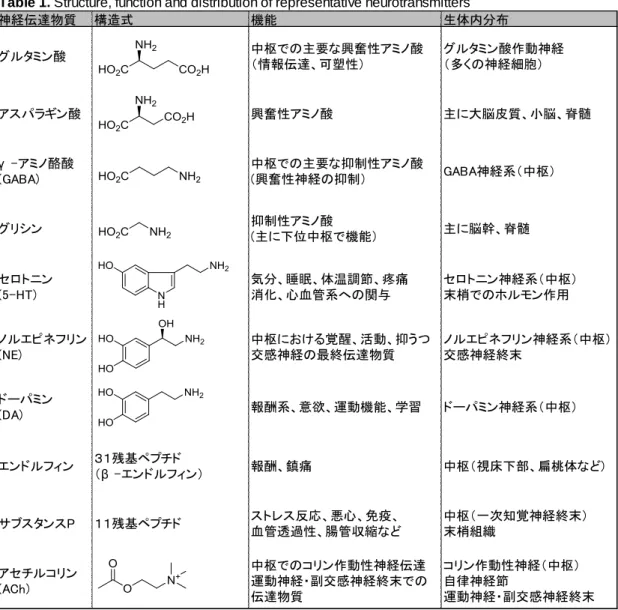Click the Table 1 caption text
Viewport: 618px width, 610px height.
coord(235,4)
